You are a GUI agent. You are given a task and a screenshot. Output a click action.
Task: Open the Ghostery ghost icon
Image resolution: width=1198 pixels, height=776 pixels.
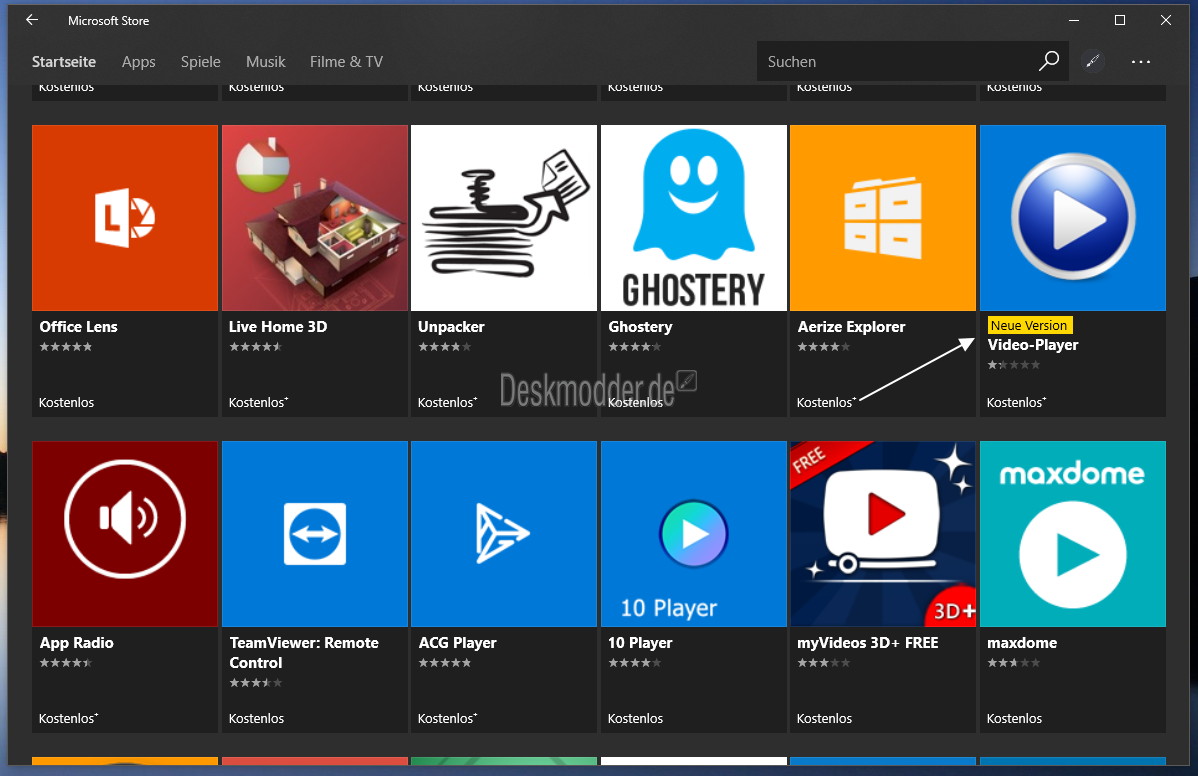694,218
